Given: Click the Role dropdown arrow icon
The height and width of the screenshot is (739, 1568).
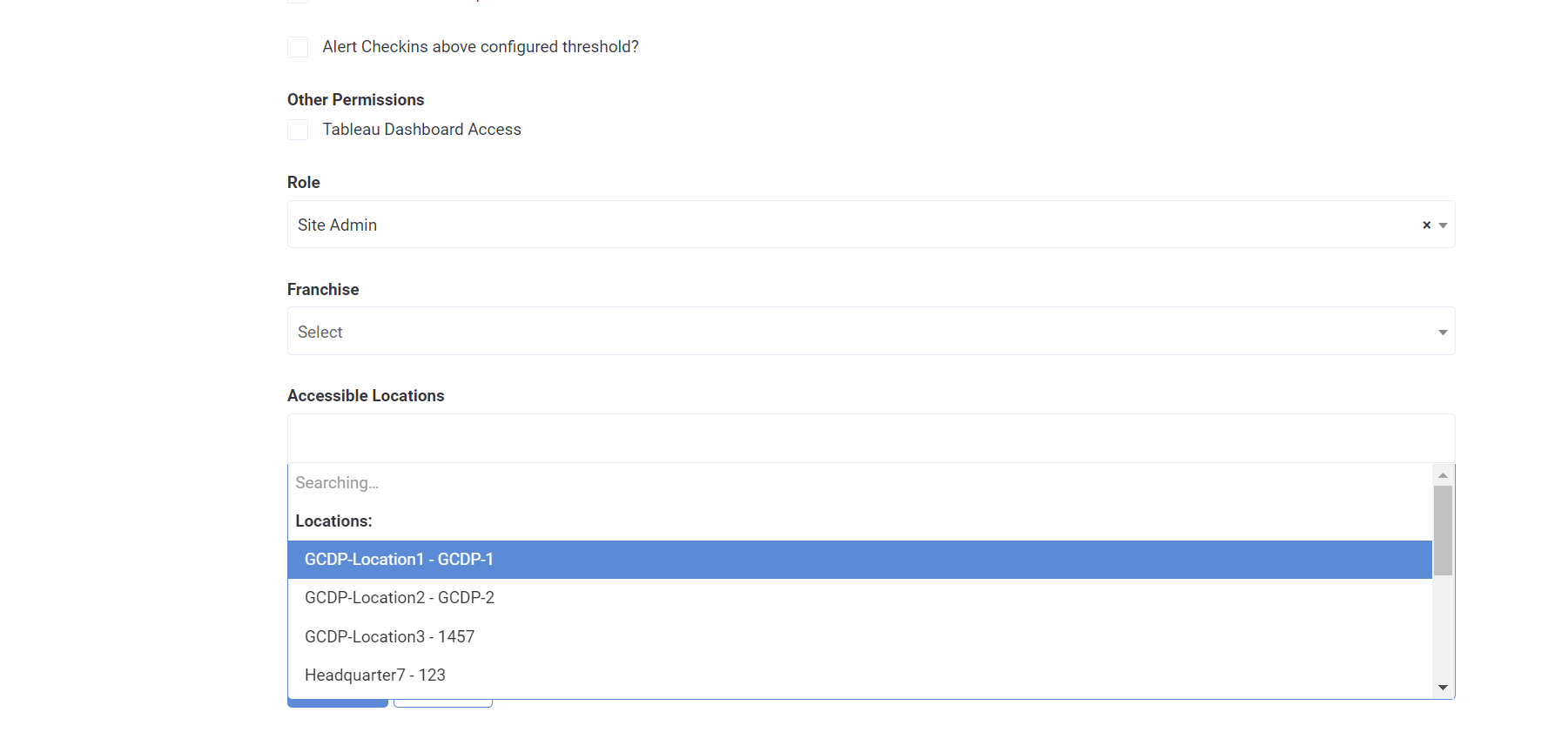Looking at the screenshot, I should coord(1443,225).
